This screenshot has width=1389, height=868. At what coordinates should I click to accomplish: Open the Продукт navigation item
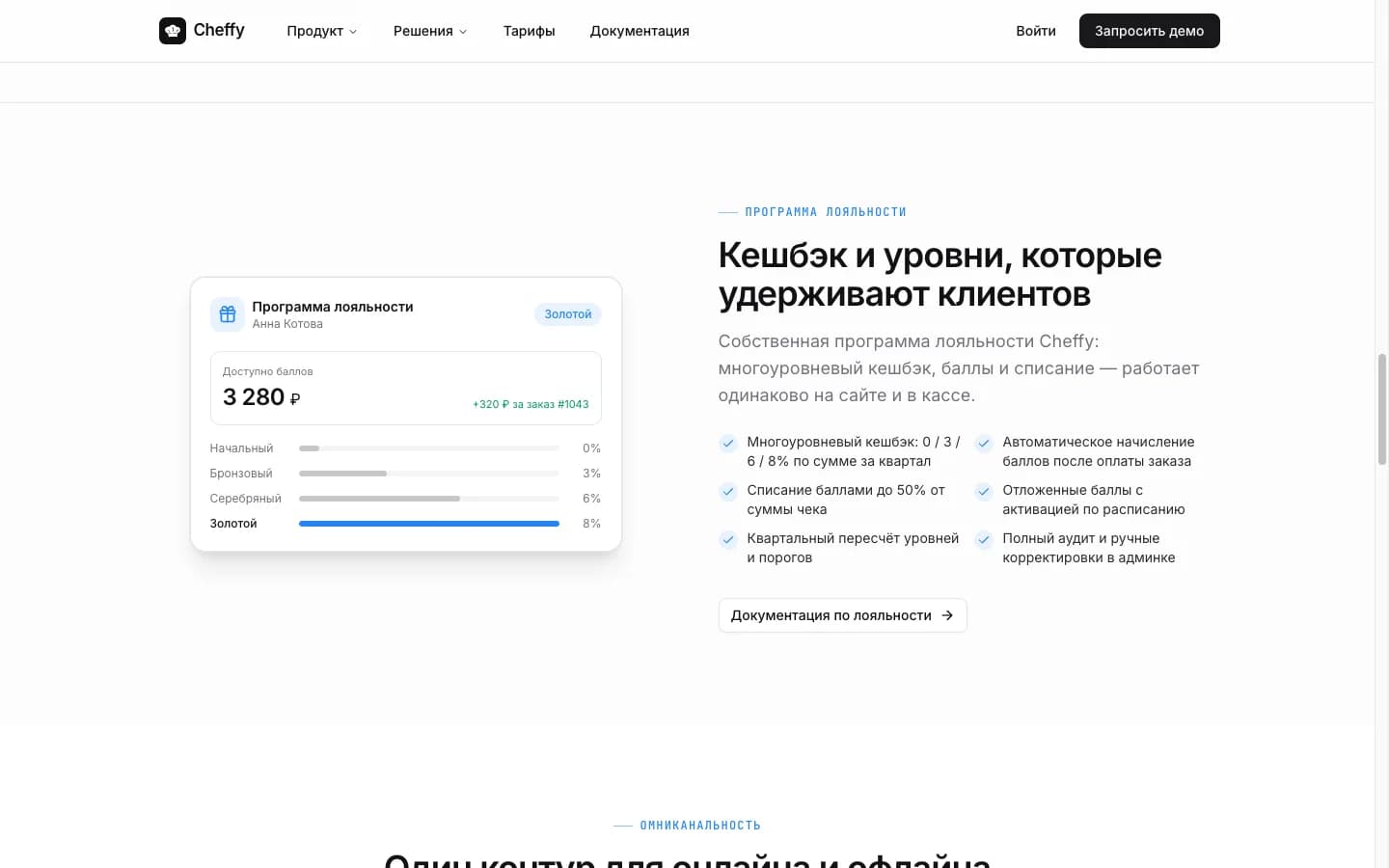pos(322,31)
